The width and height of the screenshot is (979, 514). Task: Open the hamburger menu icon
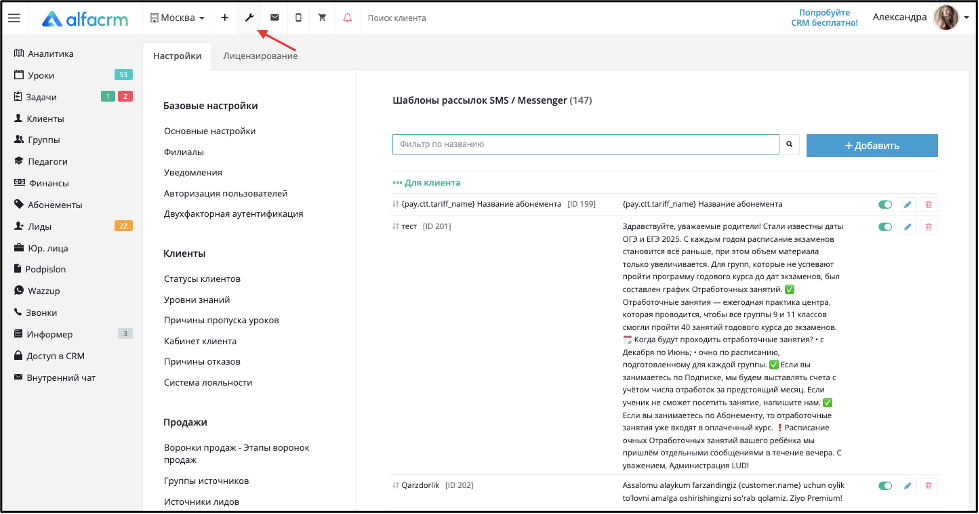[14, 18]
